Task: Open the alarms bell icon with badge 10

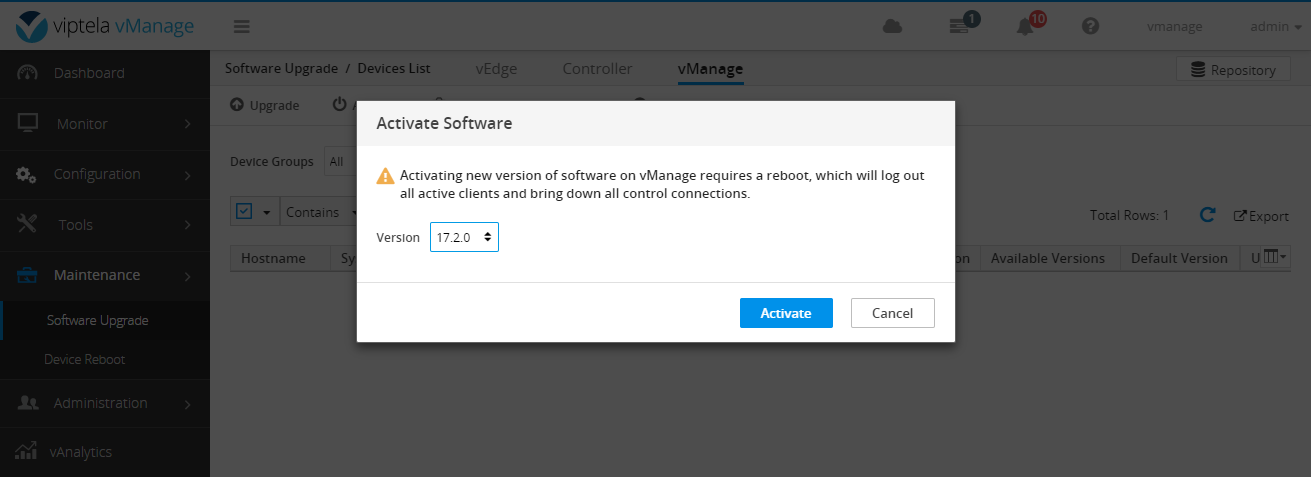Action: pyautogui.click(x=1030, y=24)
